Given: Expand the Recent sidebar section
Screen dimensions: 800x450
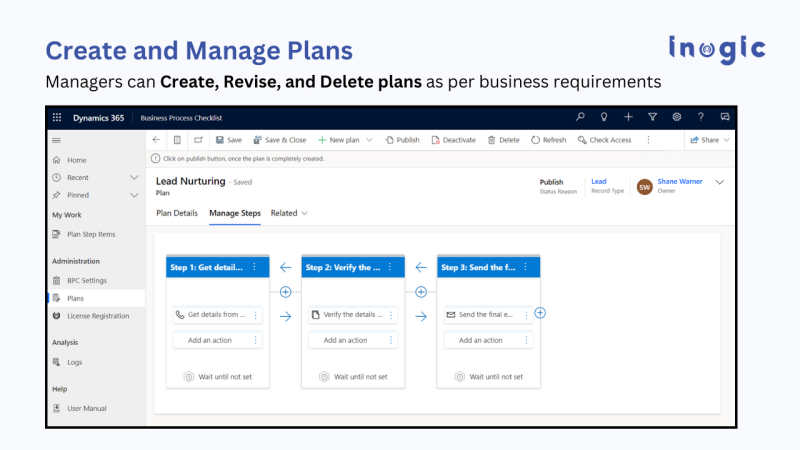Looking at the screenshot, I should [134, 178].
